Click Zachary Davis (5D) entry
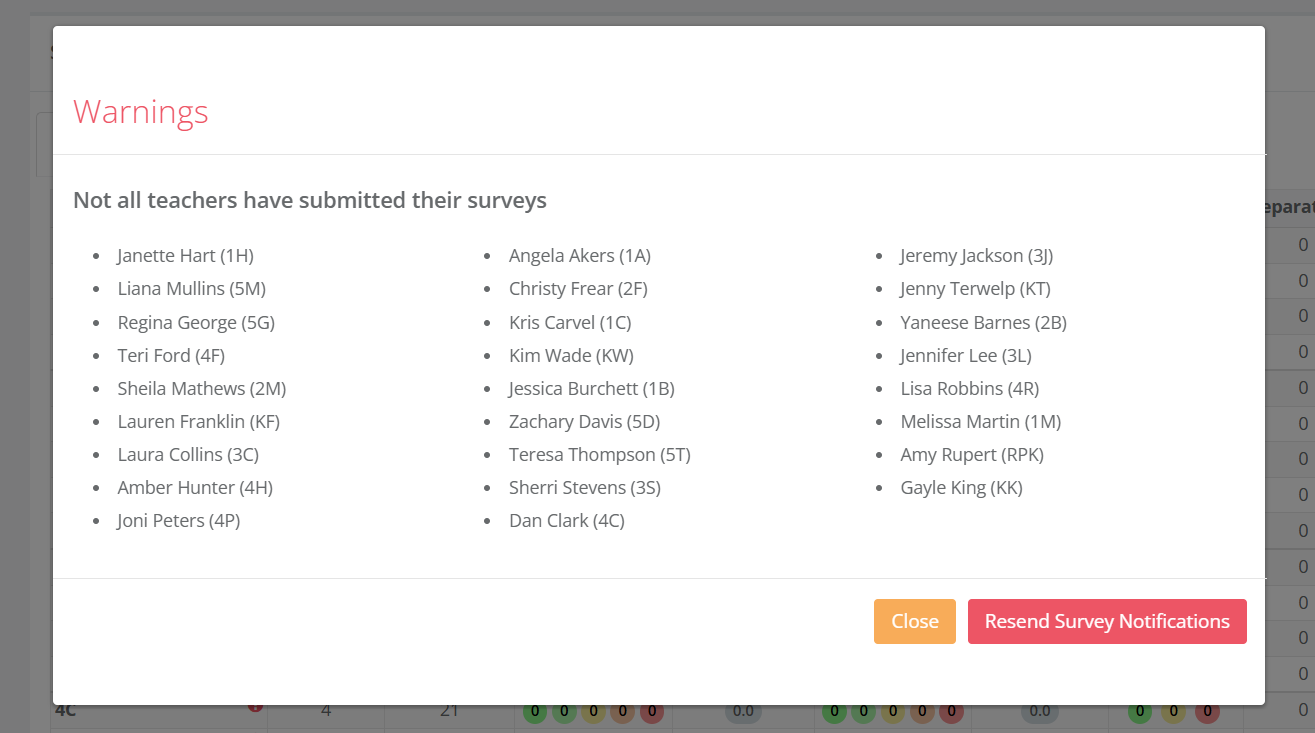Viewport: 1315px width, 733px height. click(x=584, y=421)
